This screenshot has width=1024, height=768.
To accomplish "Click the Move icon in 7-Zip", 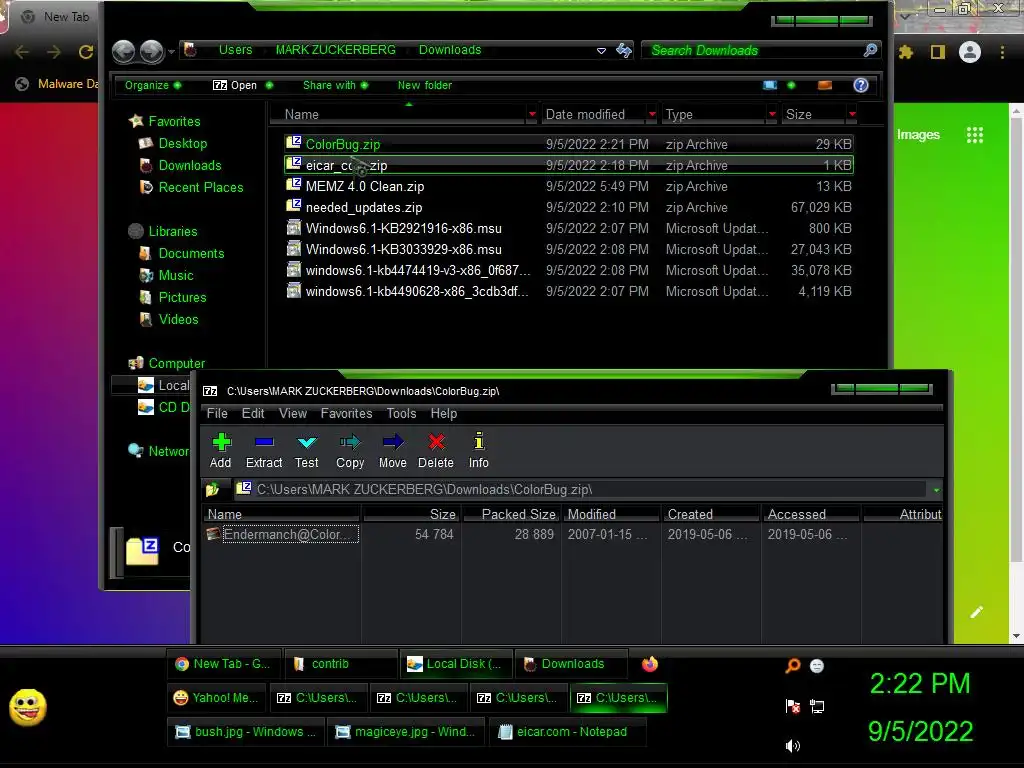I will coord(393,442).
